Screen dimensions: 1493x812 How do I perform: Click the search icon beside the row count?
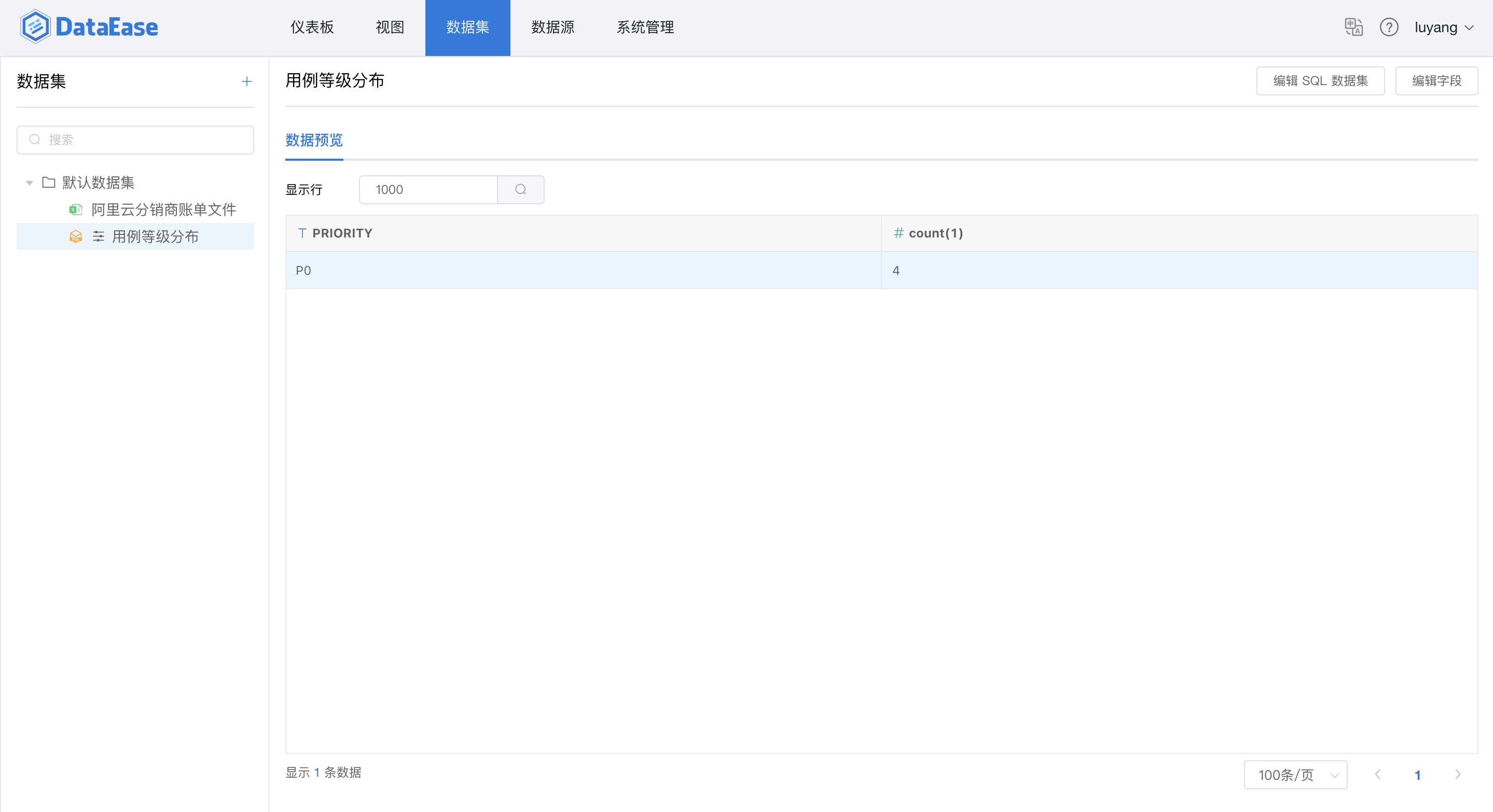point(520,189)
